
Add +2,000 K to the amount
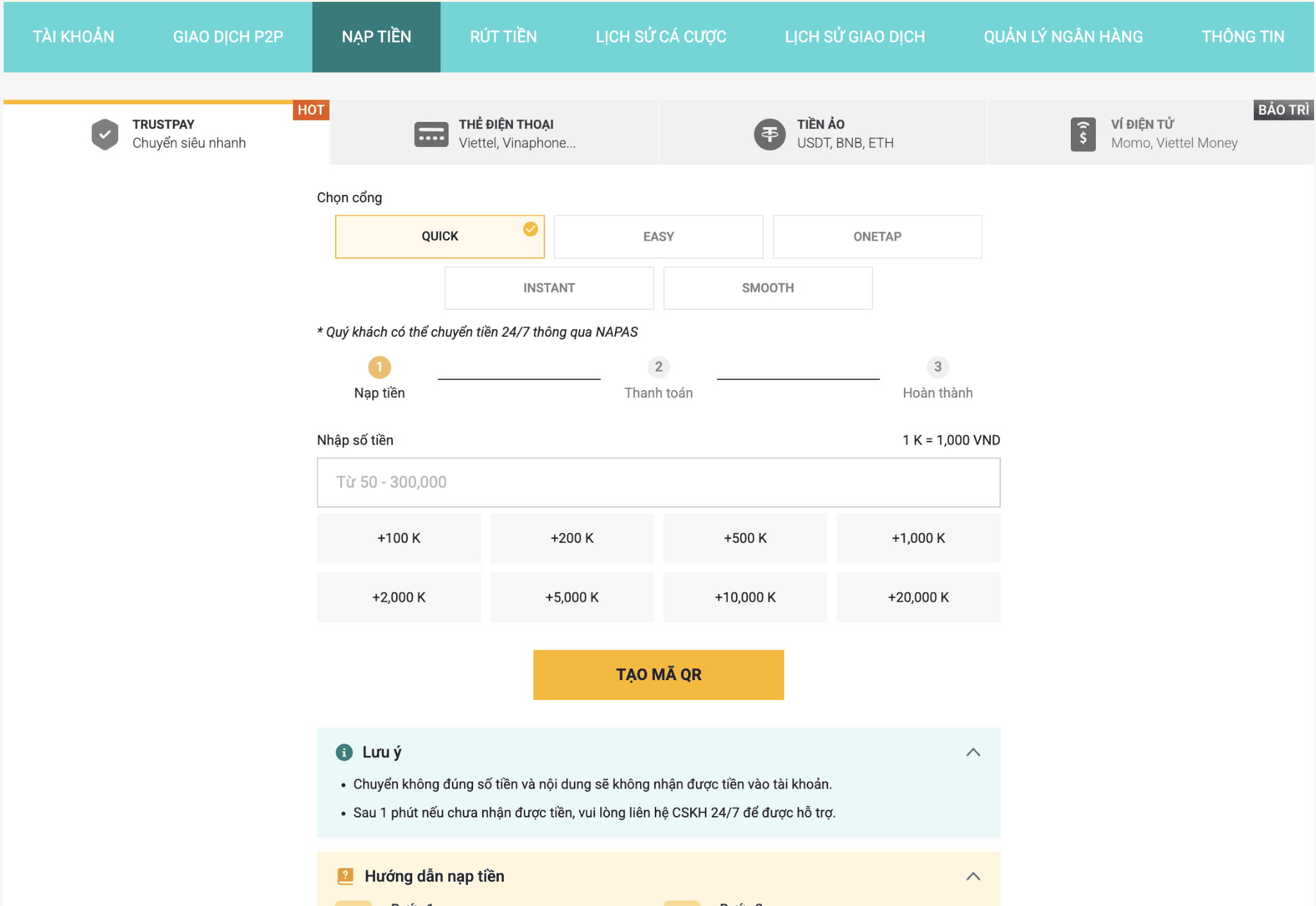point(399,597)
